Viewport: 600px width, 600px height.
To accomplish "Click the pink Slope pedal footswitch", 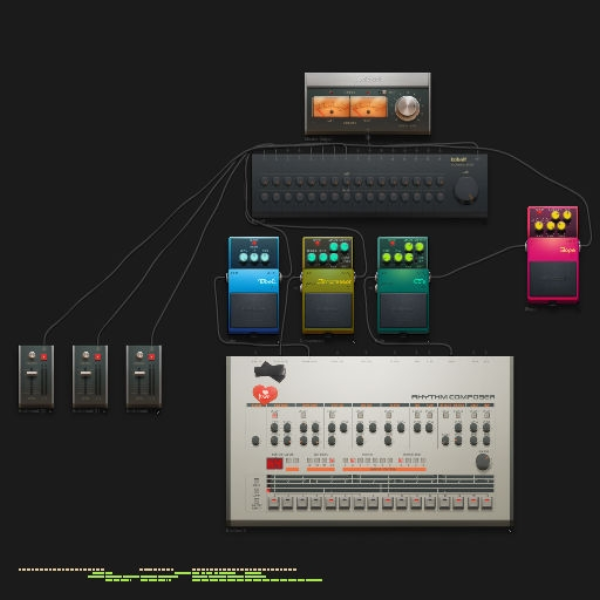I will pos(553,279).
